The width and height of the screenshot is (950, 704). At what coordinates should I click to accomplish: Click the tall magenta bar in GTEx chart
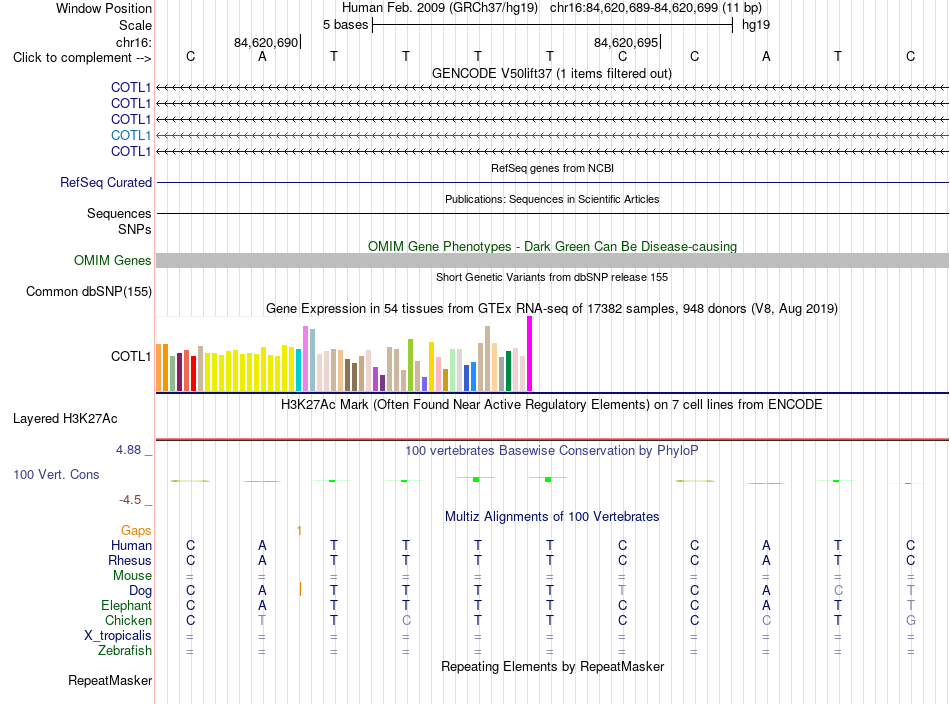530,354
